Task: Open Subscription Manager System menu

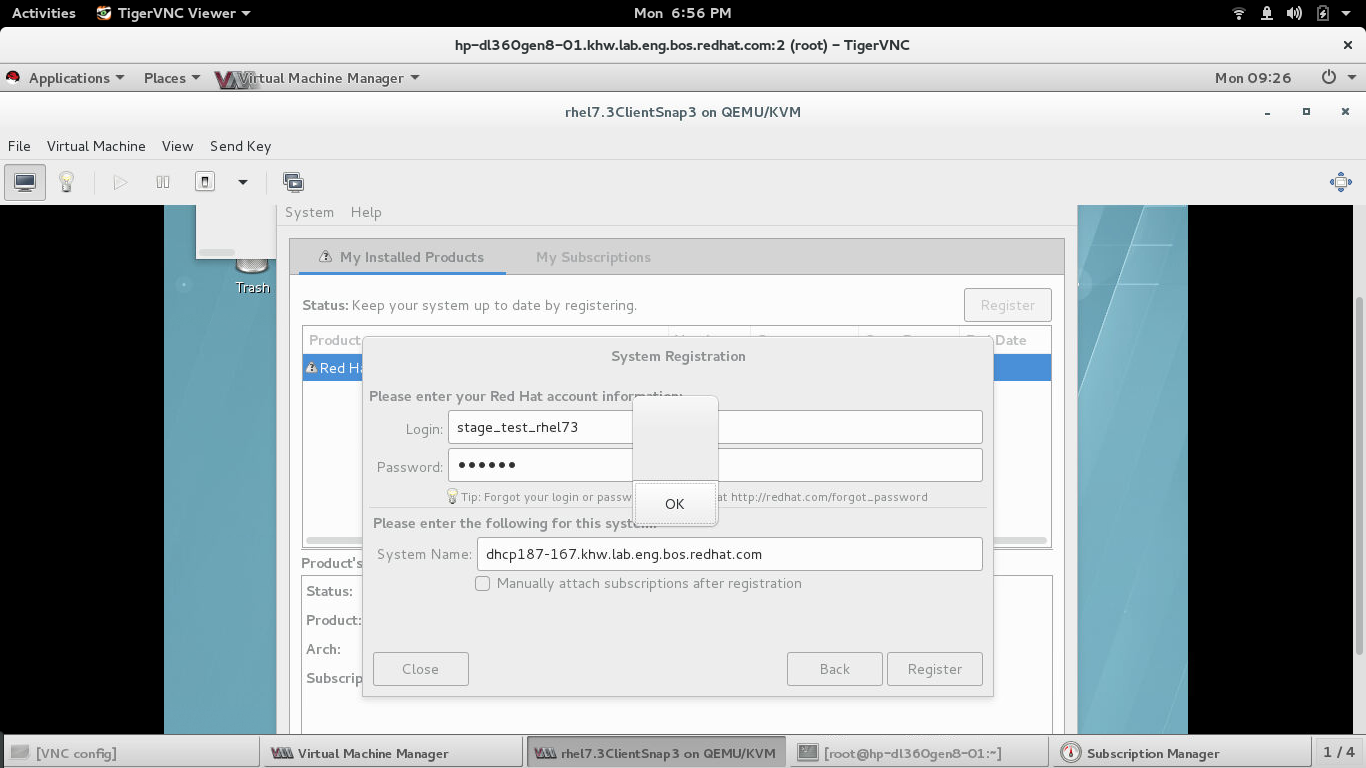Action: click(x=309, y=212)
